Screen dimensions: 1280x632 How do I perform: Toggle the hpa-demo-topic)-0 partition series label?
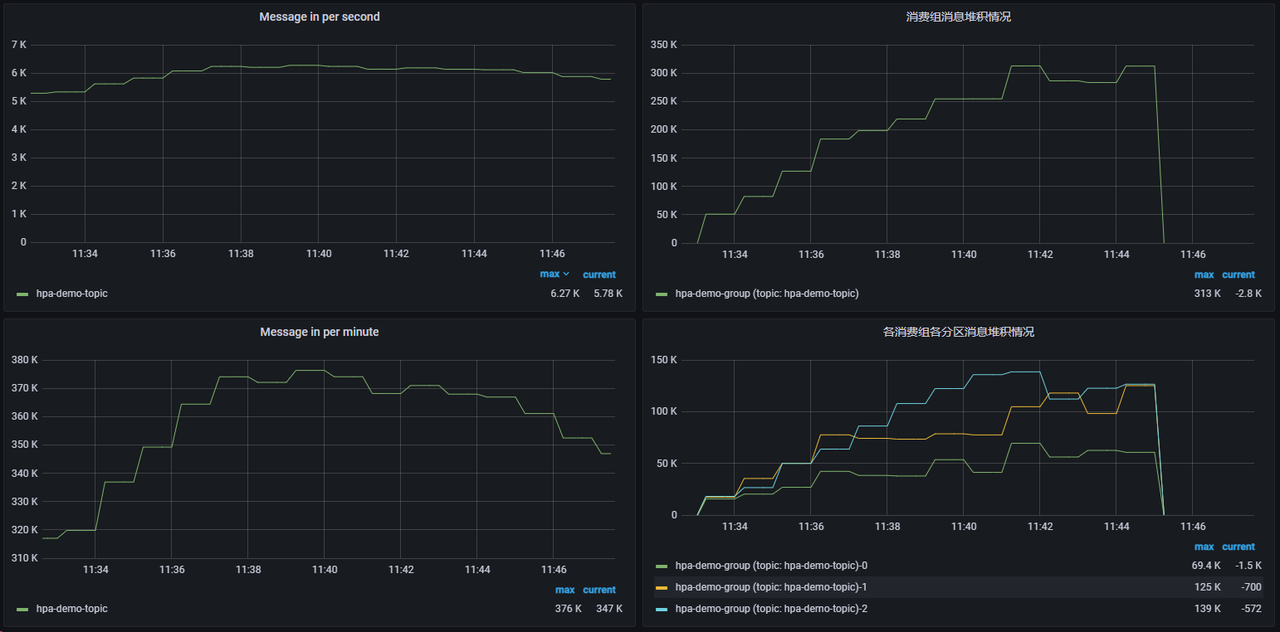pyautogui.click(x=771, y=566)
